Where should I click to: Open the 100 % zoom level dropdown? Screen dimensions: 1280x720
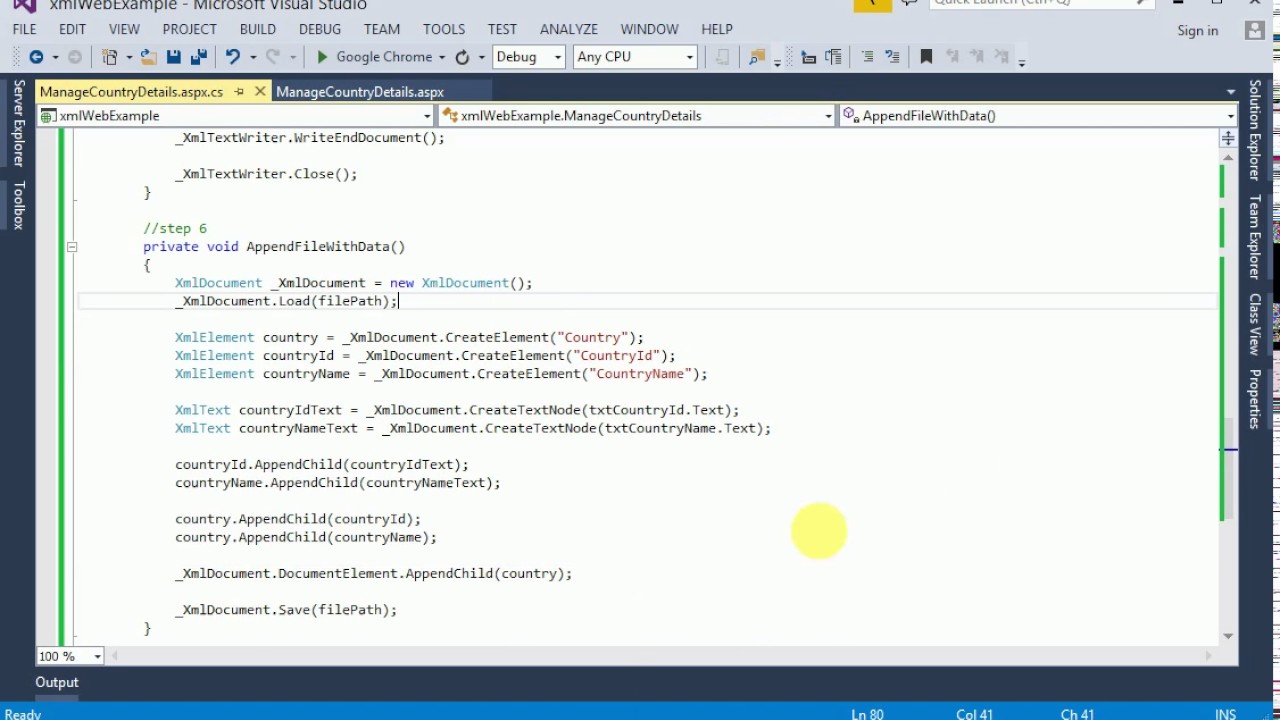[x=70, y=656]
